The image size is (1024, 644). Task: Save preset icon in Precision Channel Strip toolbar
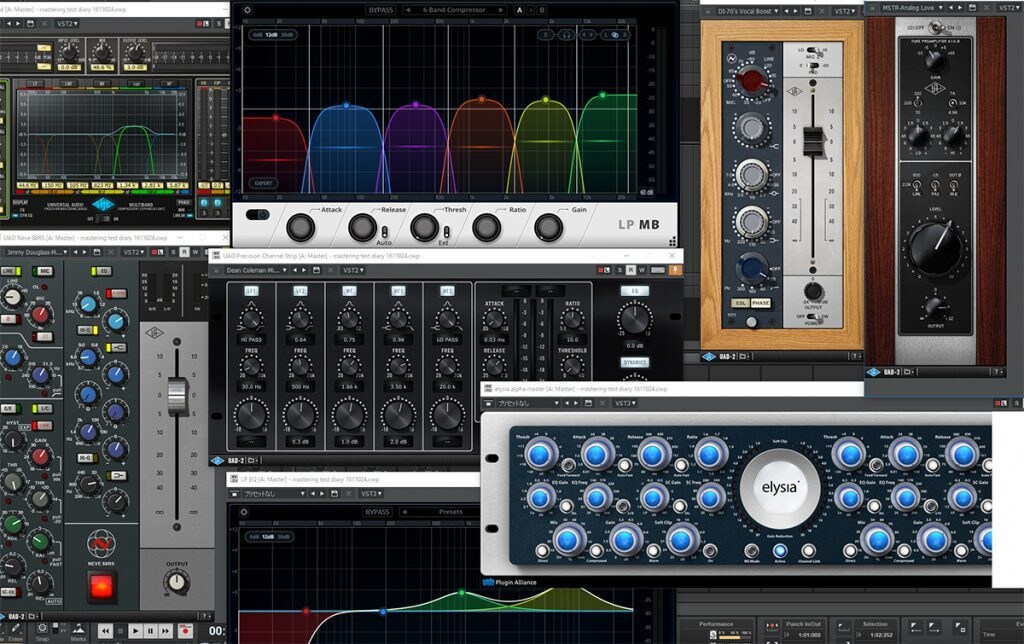(x=317, y=270)
